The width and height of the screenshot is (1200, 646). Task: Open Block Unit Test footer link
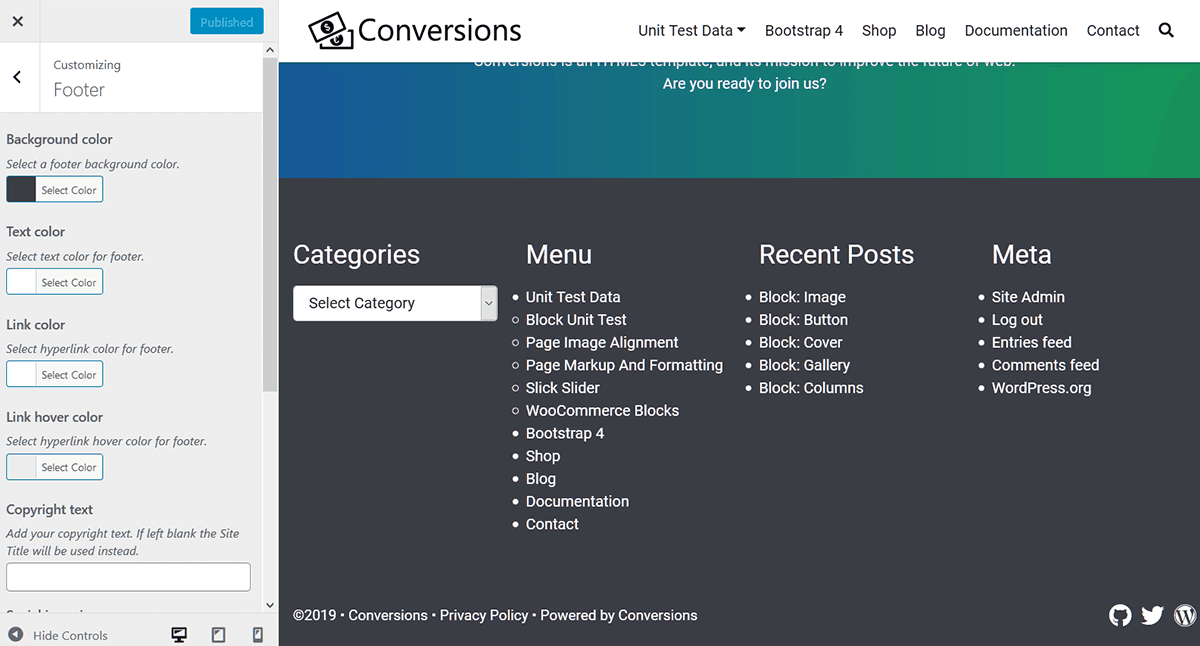click(x=576, y=320)
